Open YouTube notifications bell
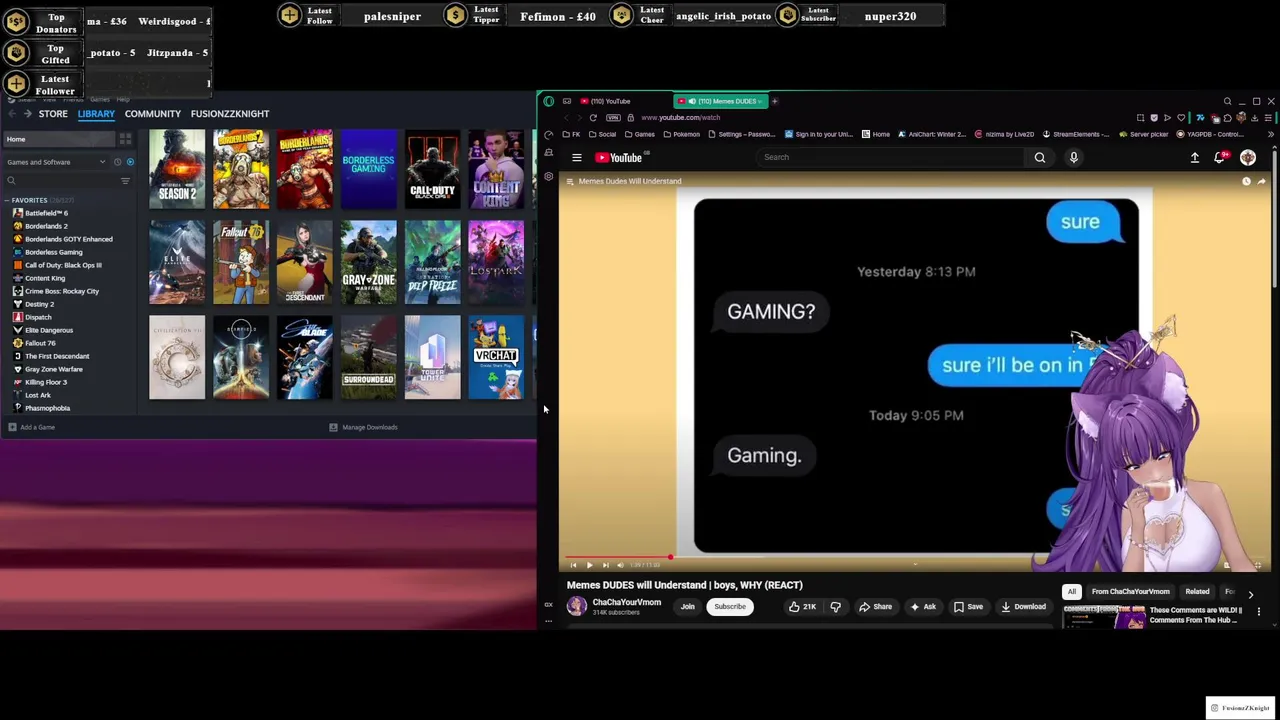The height and width of the screenshot is (720, 1280). [1220, 157]
